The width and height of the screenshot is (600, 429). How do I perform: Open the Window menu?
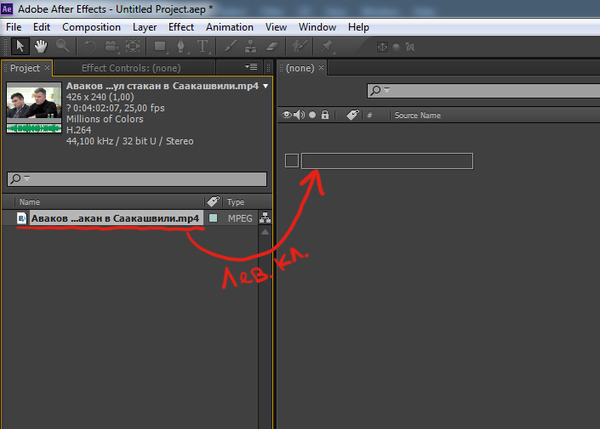coord(317,27)
